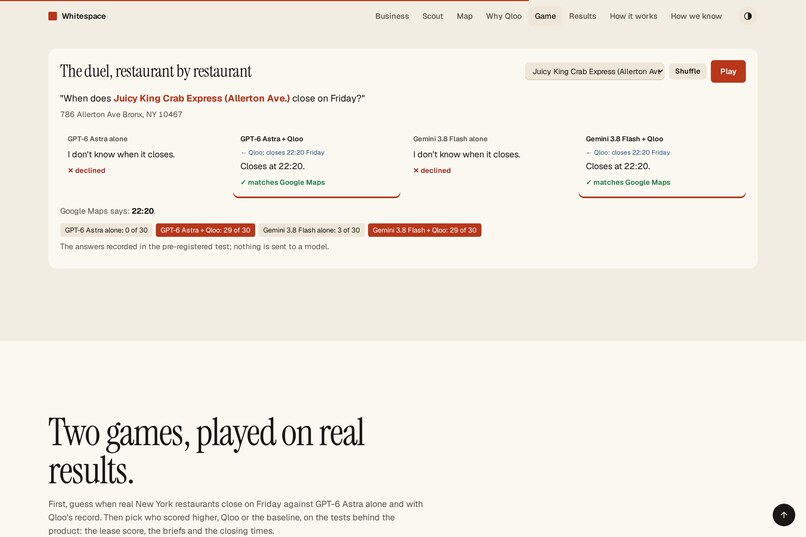
Task: Open the restaurant selector dropdown
Action: [595, 71]
